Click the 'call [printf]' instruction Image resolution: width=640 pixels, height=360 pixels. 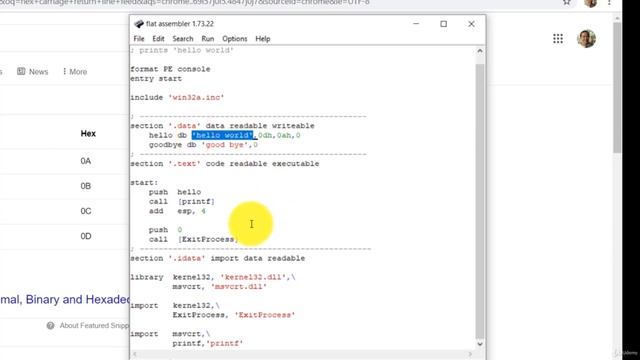182,202
